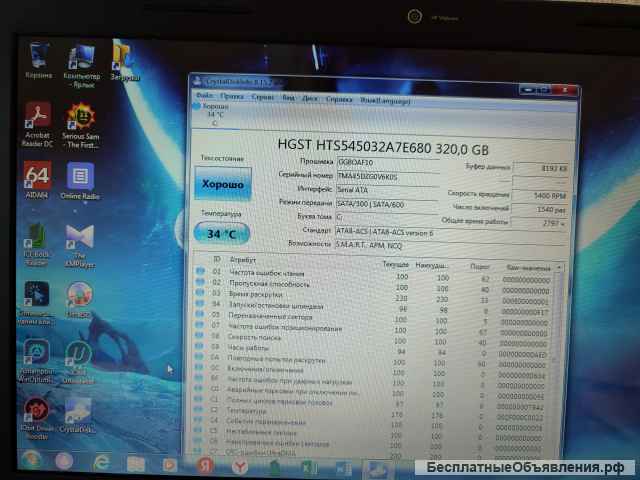The width and height of the screenshot is (640, 480).
Task: Launch the red Yandex taskbar icon
Action: tap(205, 465)
